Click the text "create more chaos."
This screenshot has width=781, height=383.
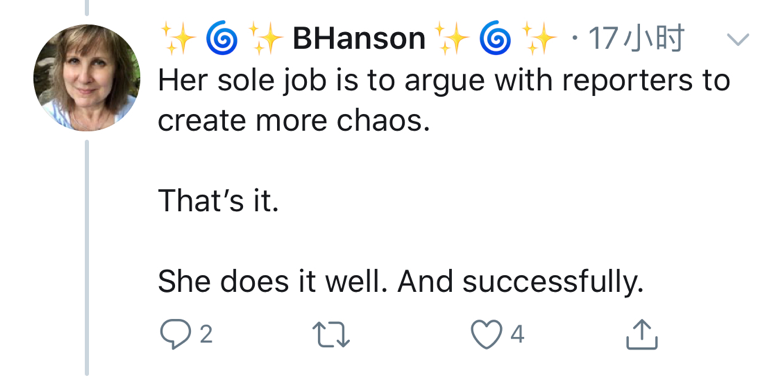tap(294, 121)
